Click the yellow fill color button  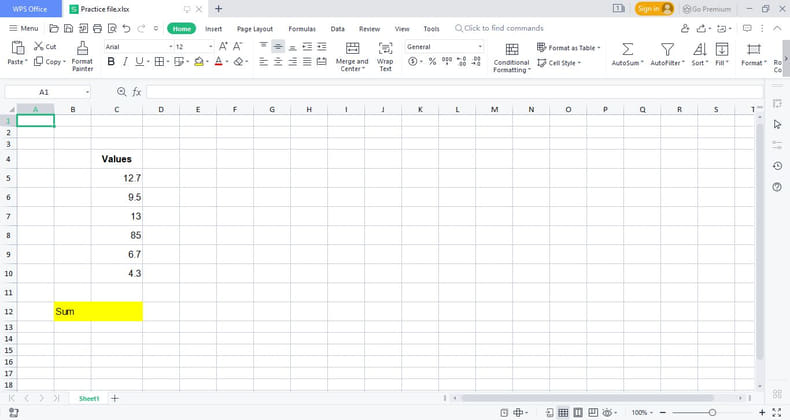click(199, 61)
